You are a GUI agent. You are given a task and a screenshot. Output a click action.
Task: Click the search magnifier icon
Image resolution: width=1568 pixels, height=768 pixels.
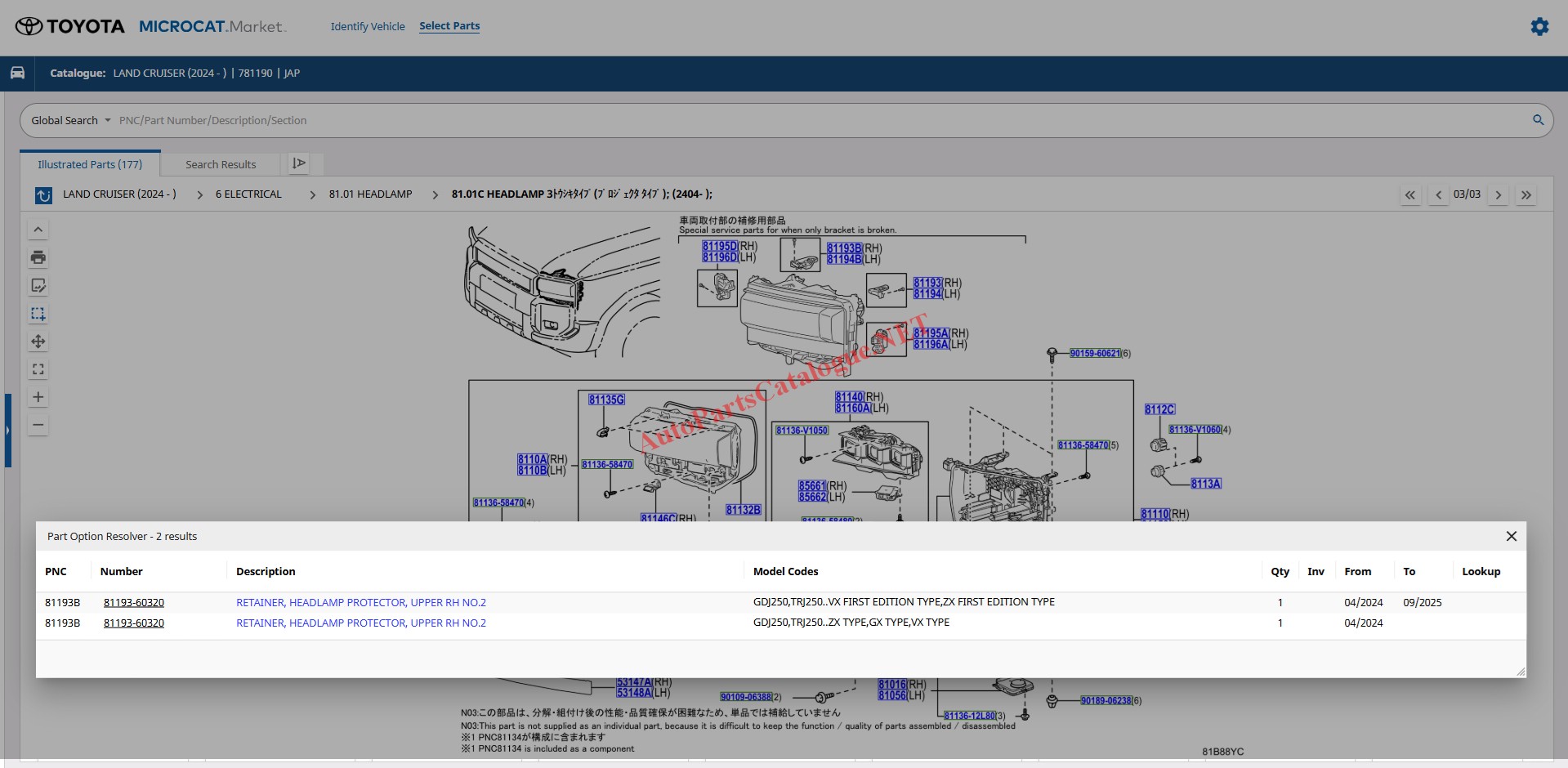point(1538,120)
